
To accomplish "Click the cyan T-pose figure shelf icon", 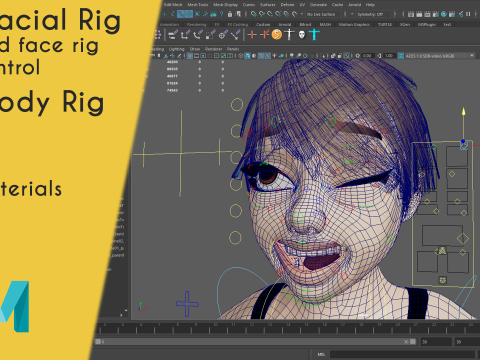I will pos(314,34).
